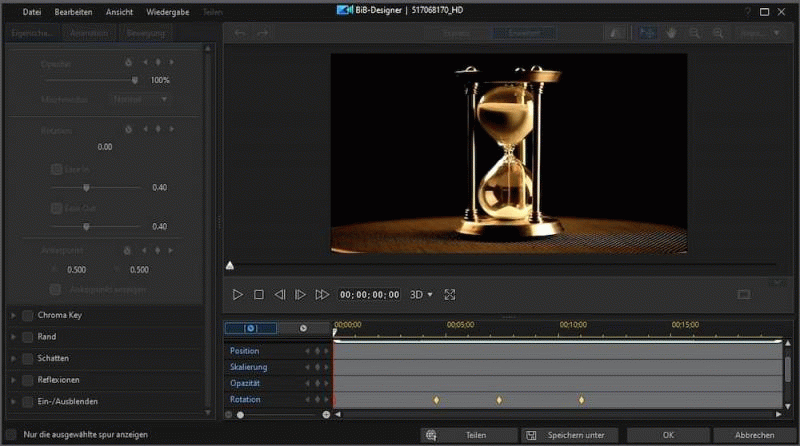Click the zoom in magnifier icon

[717, 33]
